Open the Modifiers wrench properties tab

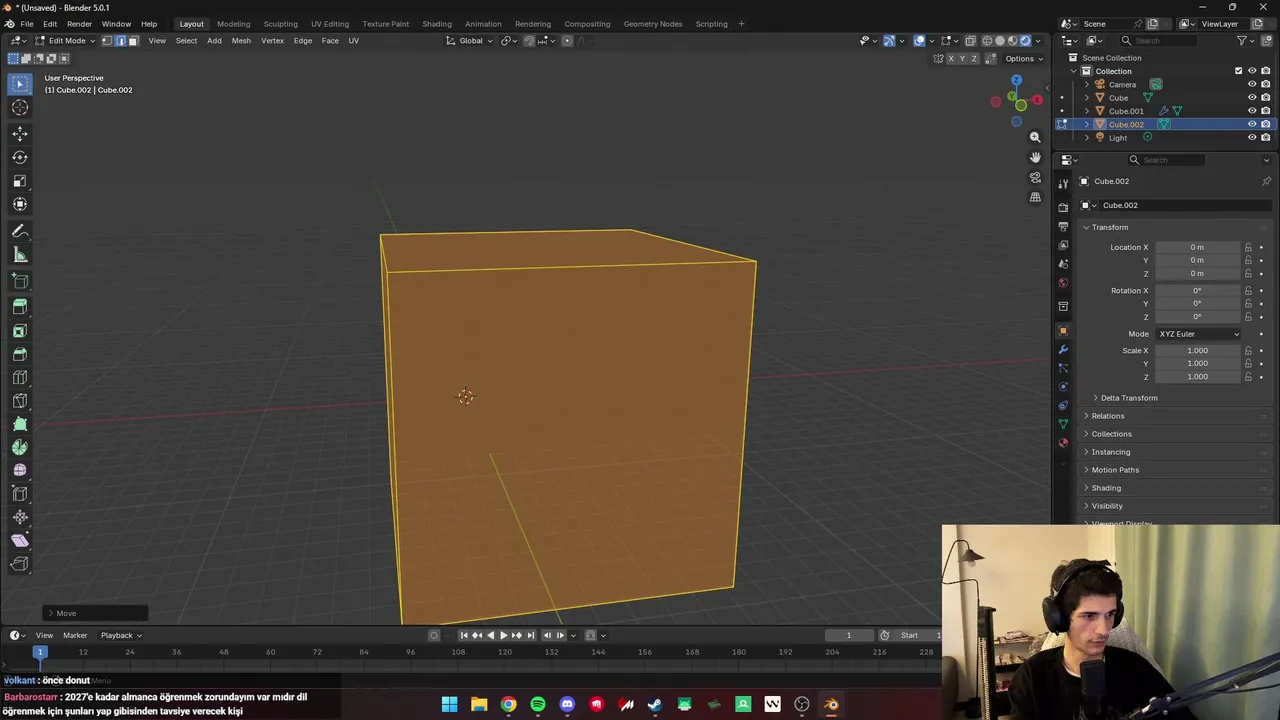tap(1063, 349)
